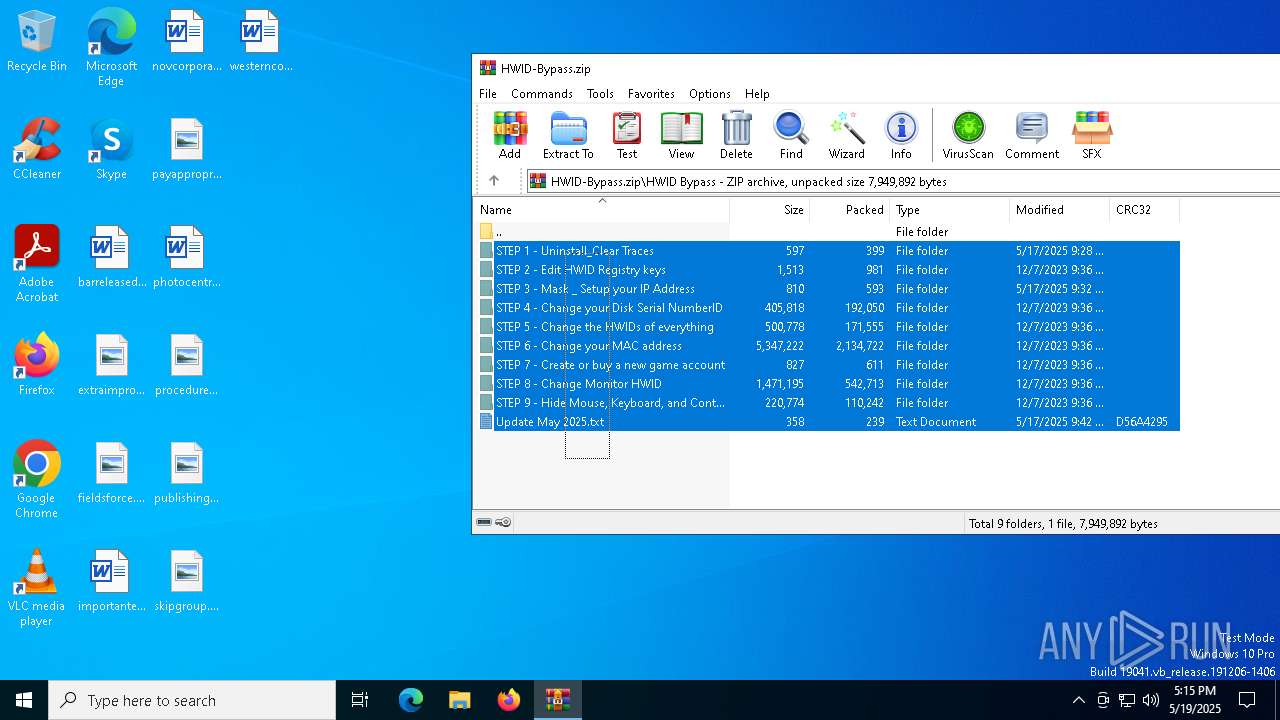Image resolution: width=1280 pixels, height=720 pixels.
Task: Click packed size 2,134,722
Action: point(860,346)
